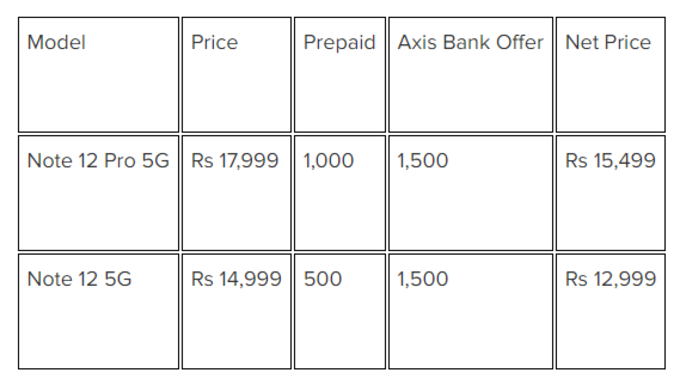Click Axis offer 1,500 for Note 12 Pro

pyautogui.click(x=471, y=193)
